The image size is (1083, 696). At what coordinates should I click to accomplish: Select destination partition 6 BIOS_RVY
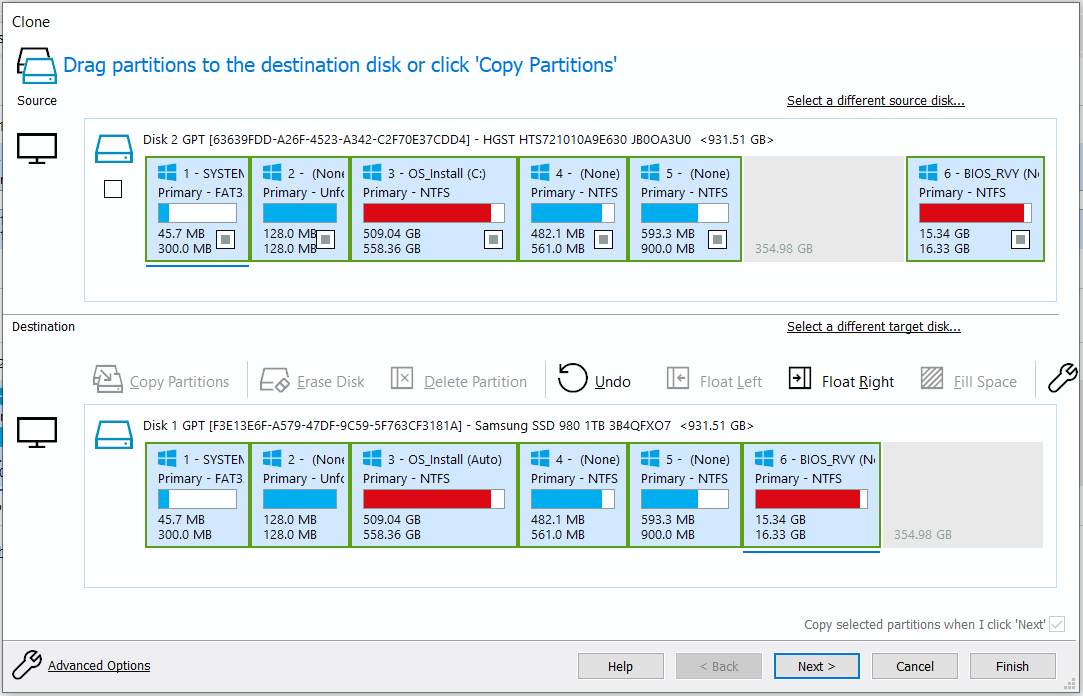[811, 495]
